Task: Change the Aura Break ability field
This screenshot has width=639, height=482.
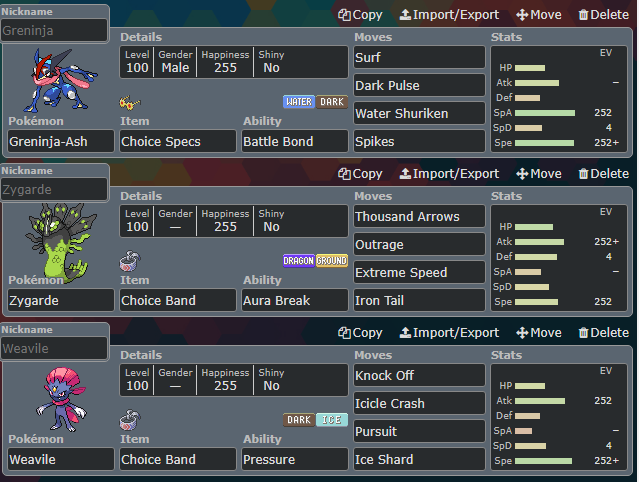Action: (295, 300)
